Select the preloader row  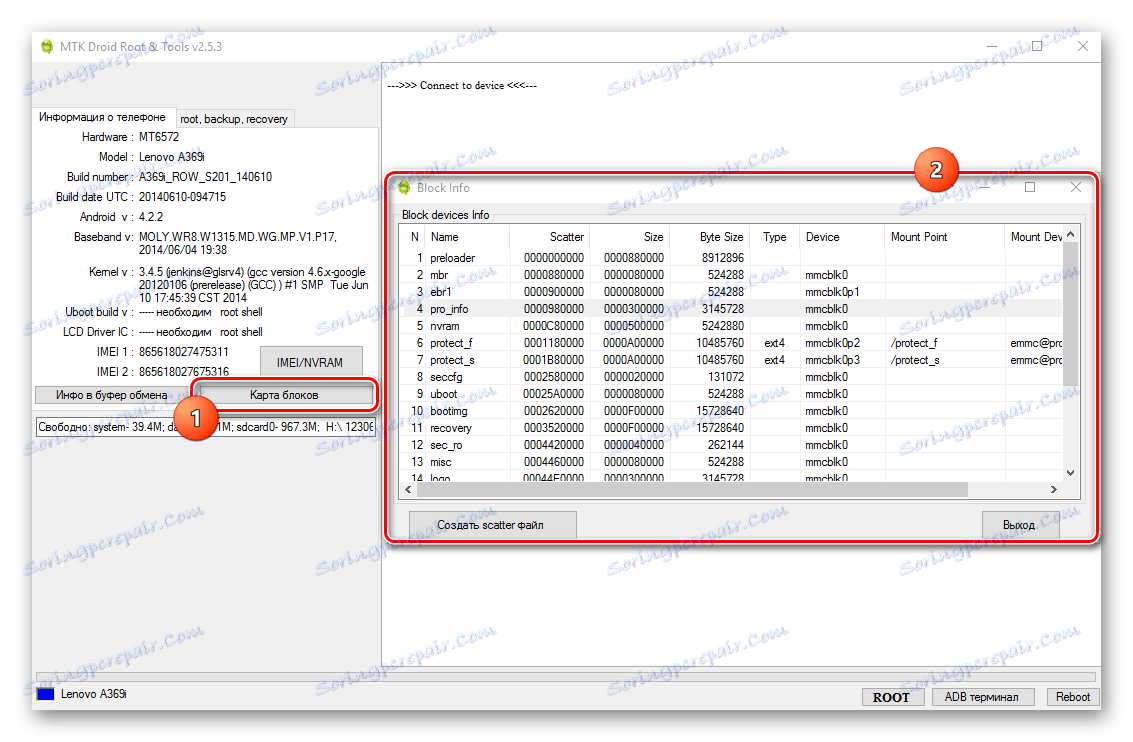coord(732,258)
